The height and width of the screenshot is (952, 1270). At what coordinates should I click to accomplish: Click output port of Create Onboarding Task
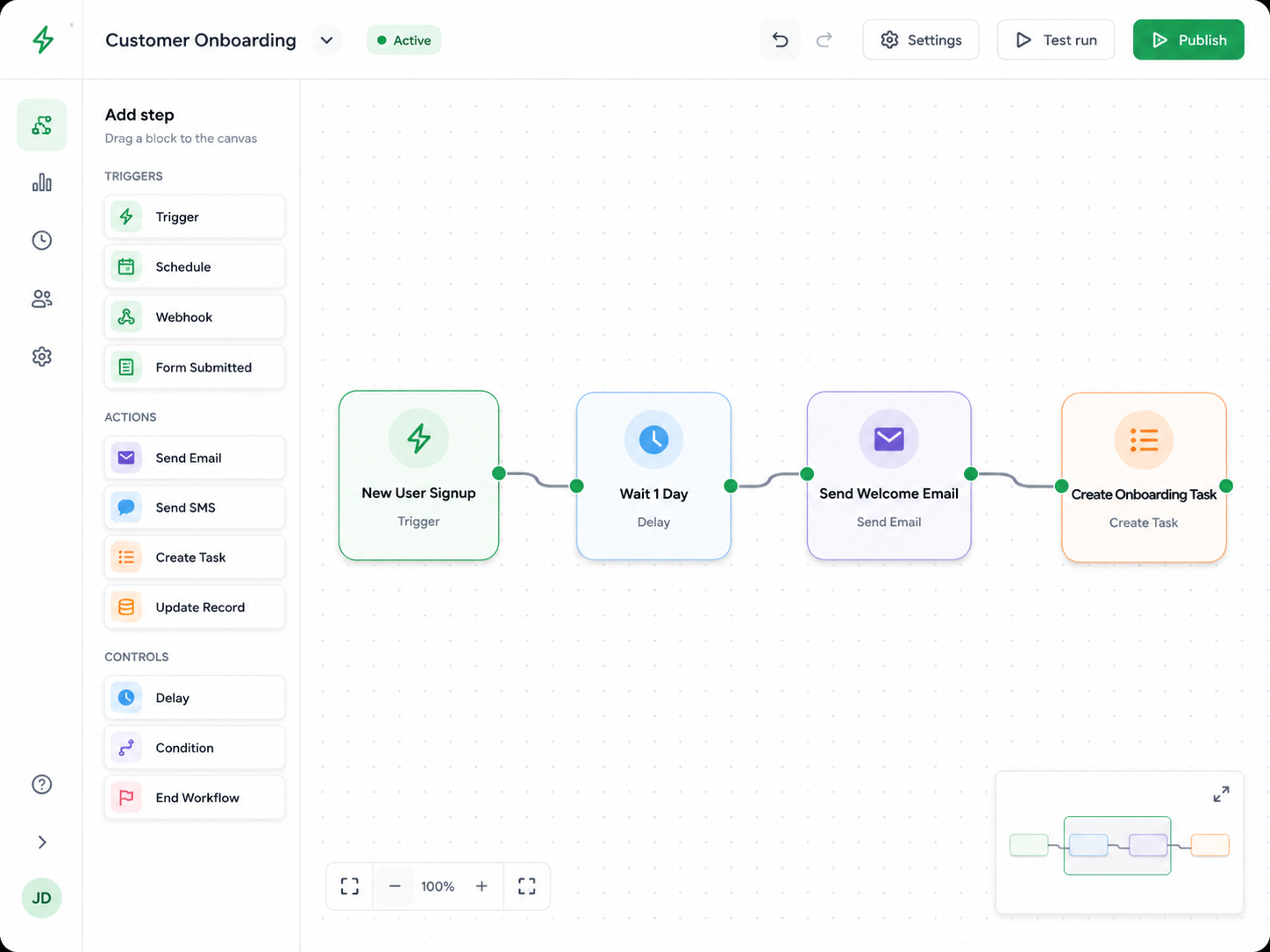click(1226, 486)
